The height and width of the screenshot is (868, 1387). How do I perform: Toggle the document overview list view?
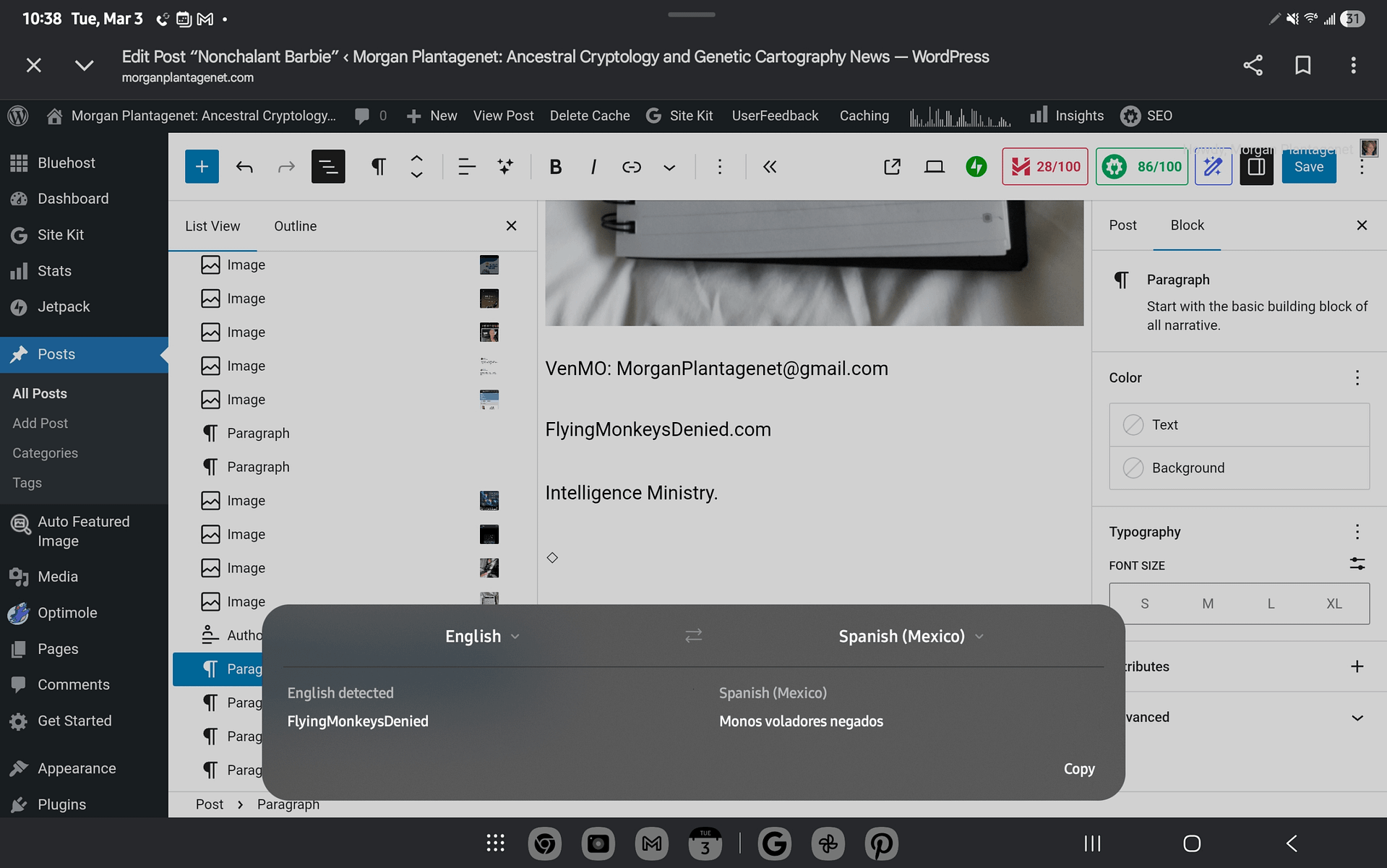pyautogui.click(x=327, y=167)
